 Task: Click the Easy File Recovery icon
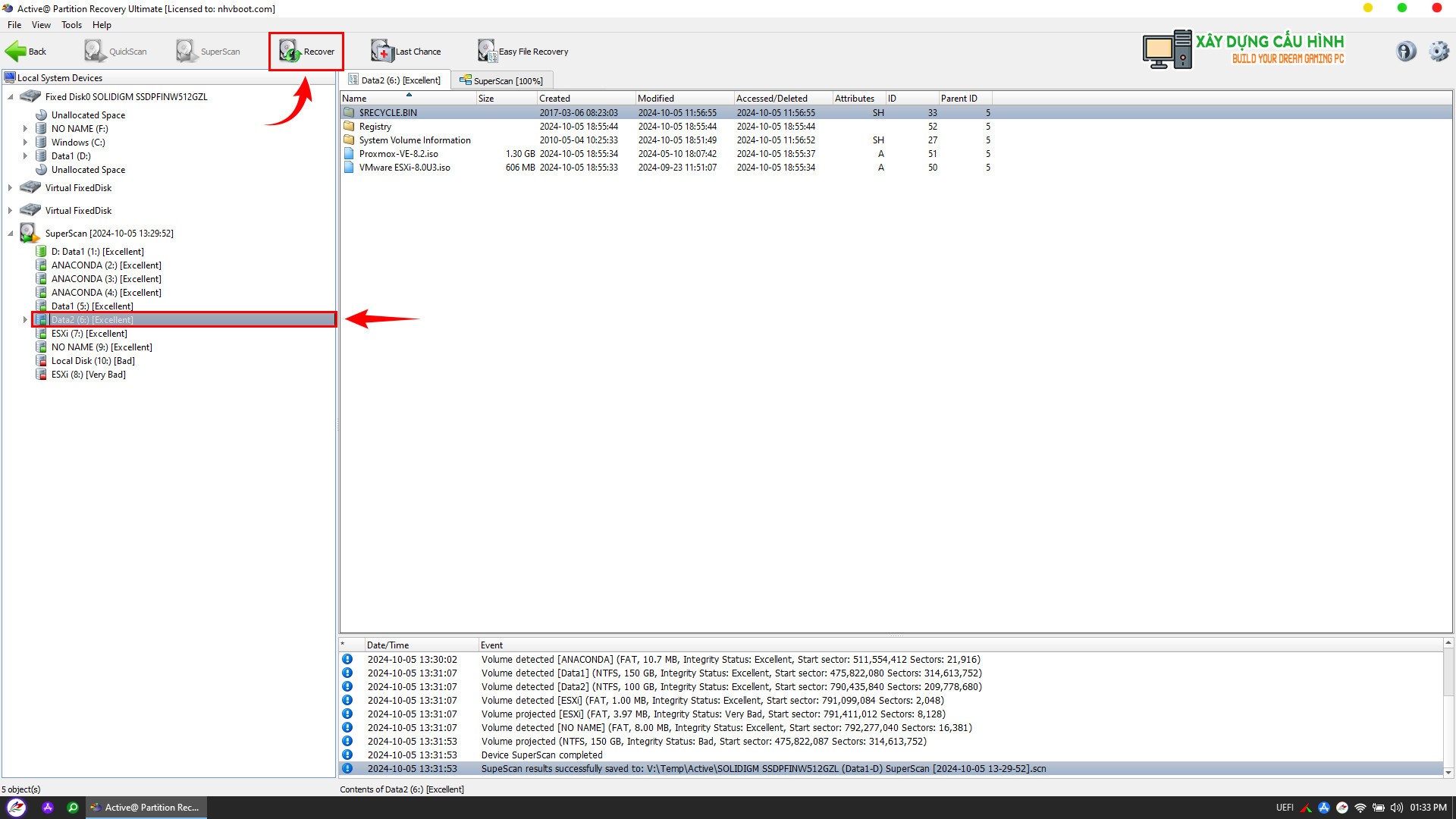(x=487, y=51)
